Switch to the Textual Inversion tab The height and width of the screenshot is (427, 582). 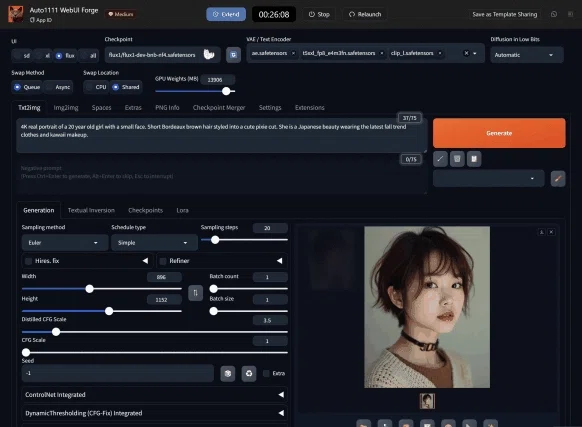[x=91, y=211]
